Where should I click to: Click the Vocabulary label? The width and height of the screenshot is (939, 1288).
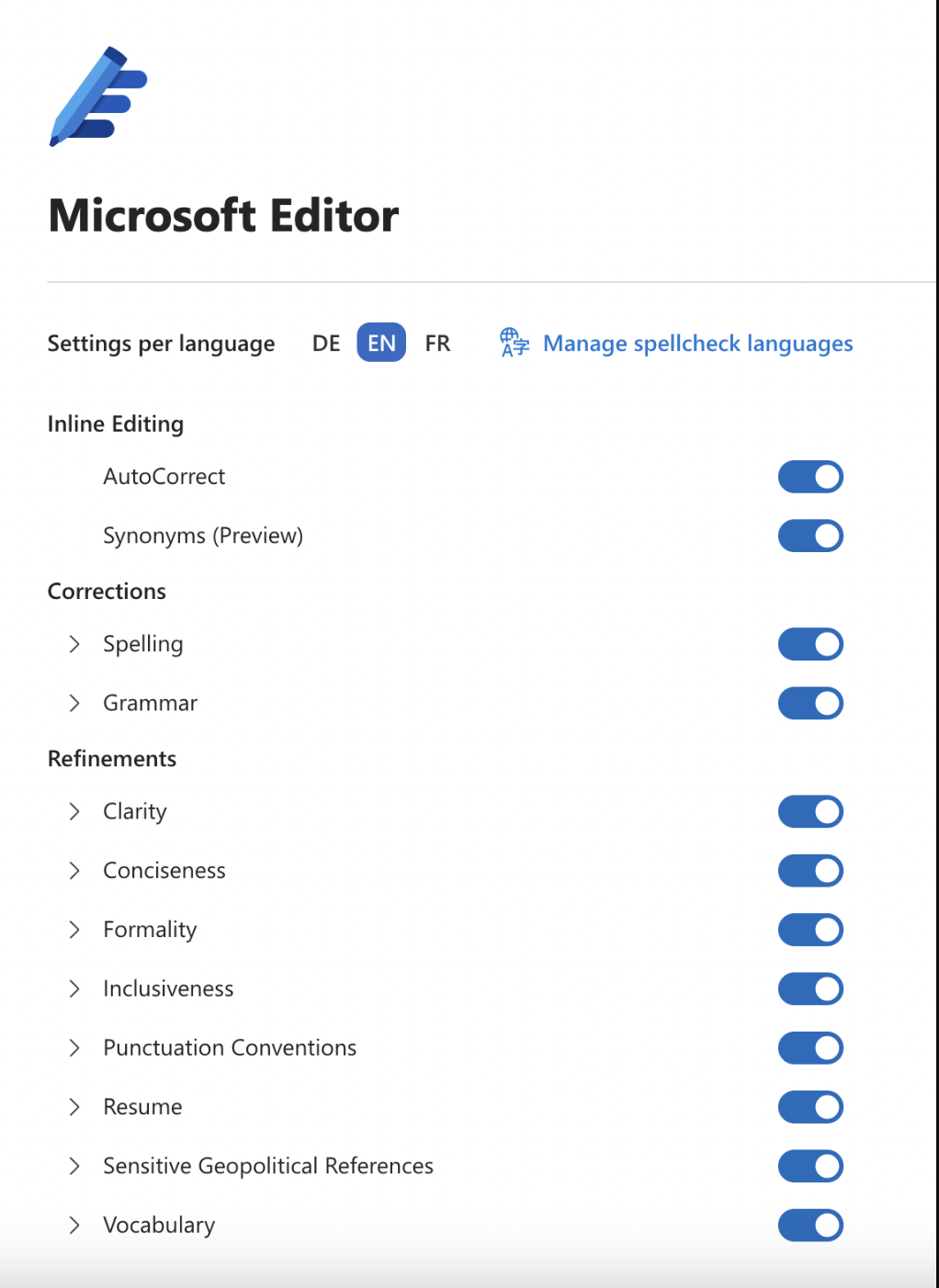[x=159, y=1226]
